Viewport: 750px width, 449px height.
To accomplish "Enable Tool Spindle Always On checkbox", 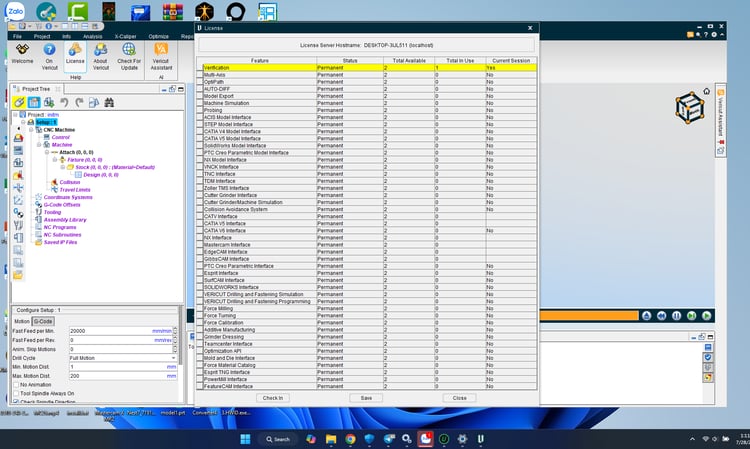I will coord(16,393).
